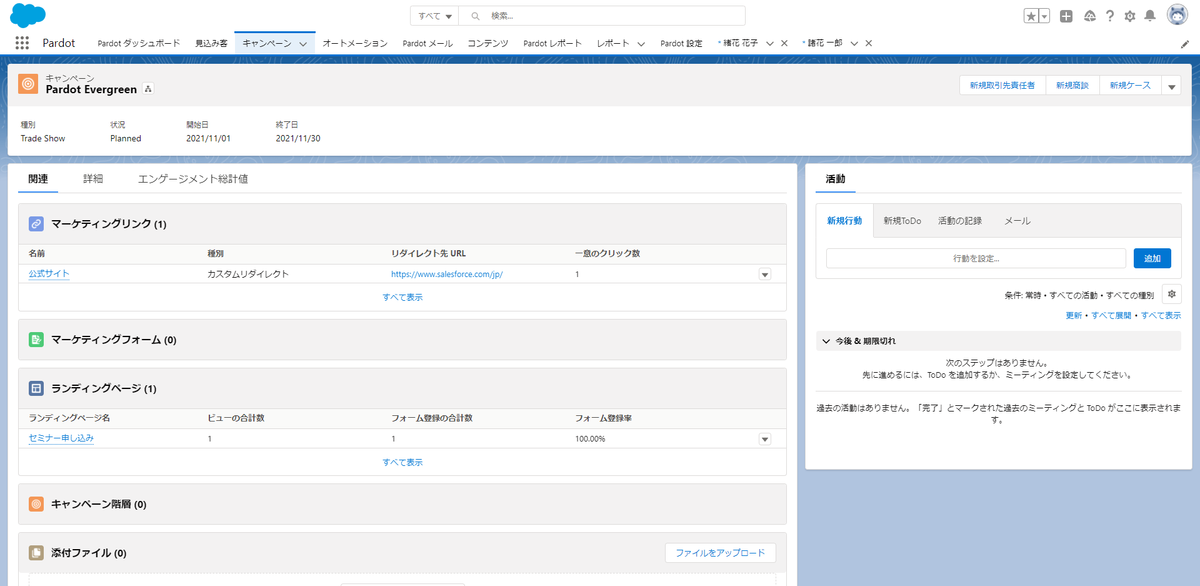Open the favorites star icon
This screenshot has height=586, width=1200.
coord(1031,16)
